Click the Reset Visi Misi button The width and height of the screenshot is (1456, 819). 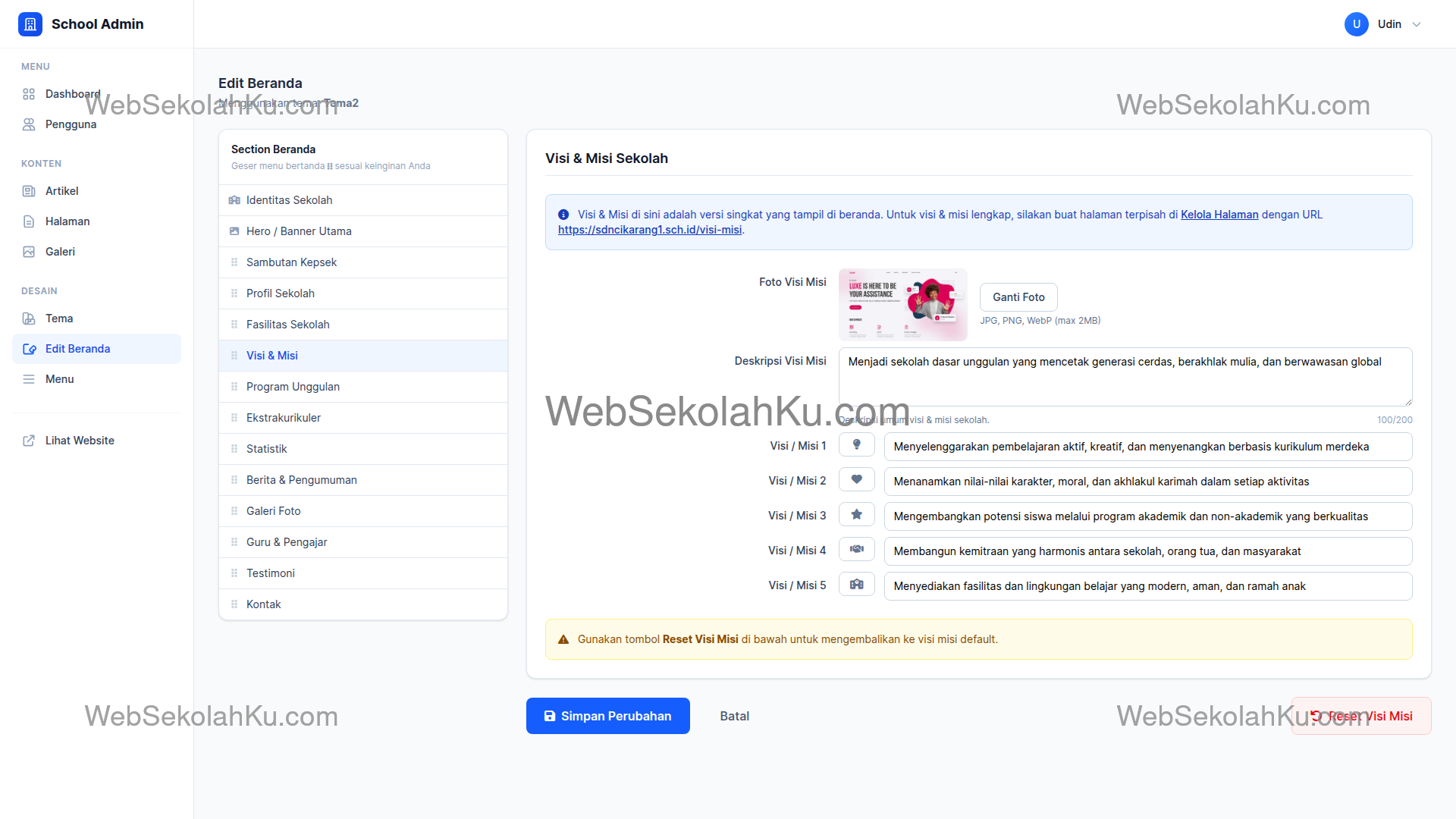click(1361, 716)
